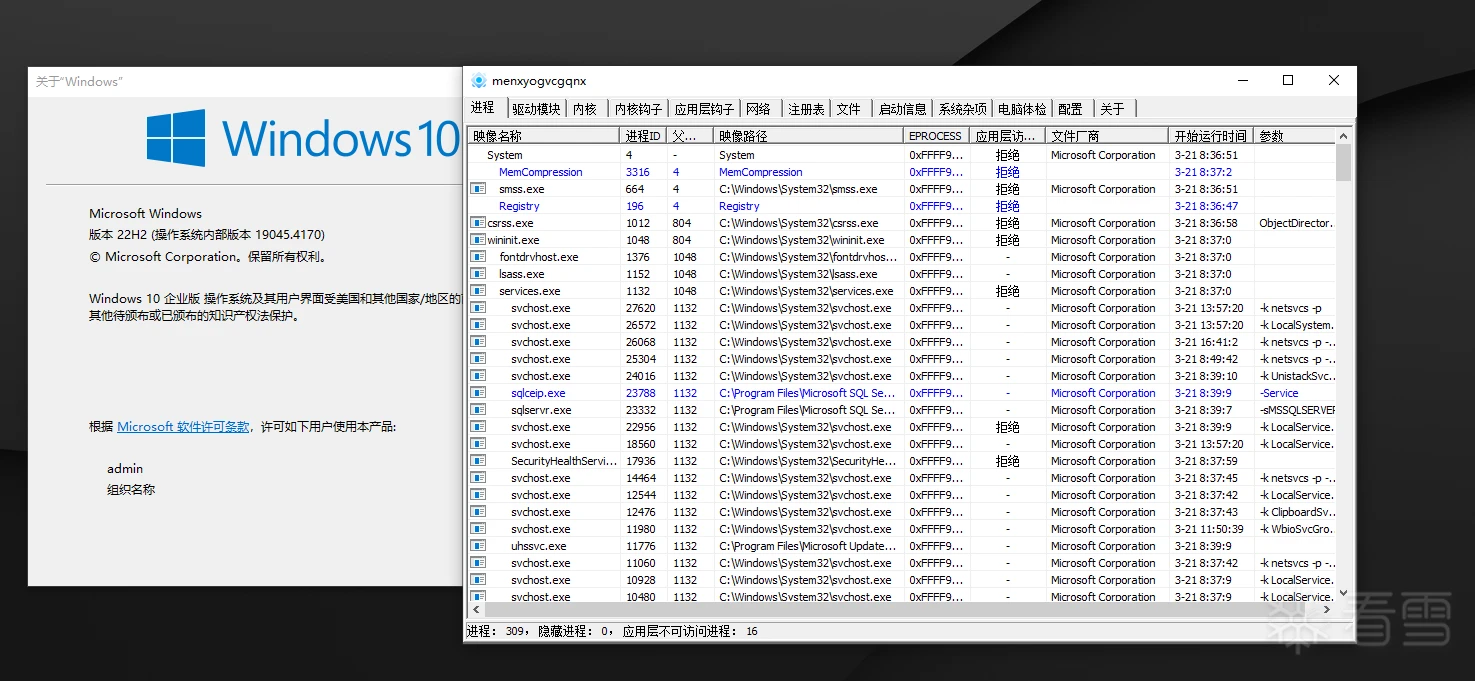Open the Microsoft 软件许可条款 link in About Windows

(184, 427)
